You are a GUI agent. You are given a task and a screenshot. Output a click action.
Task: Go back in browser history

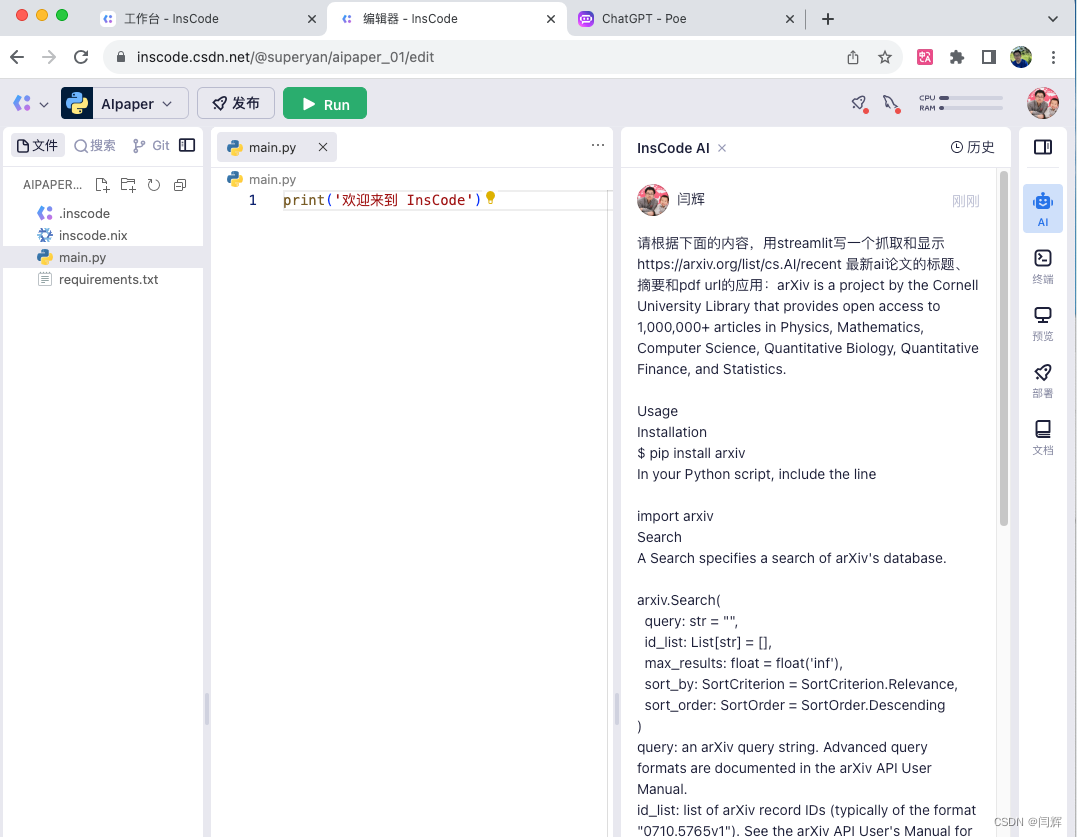[x=17, y=57]
